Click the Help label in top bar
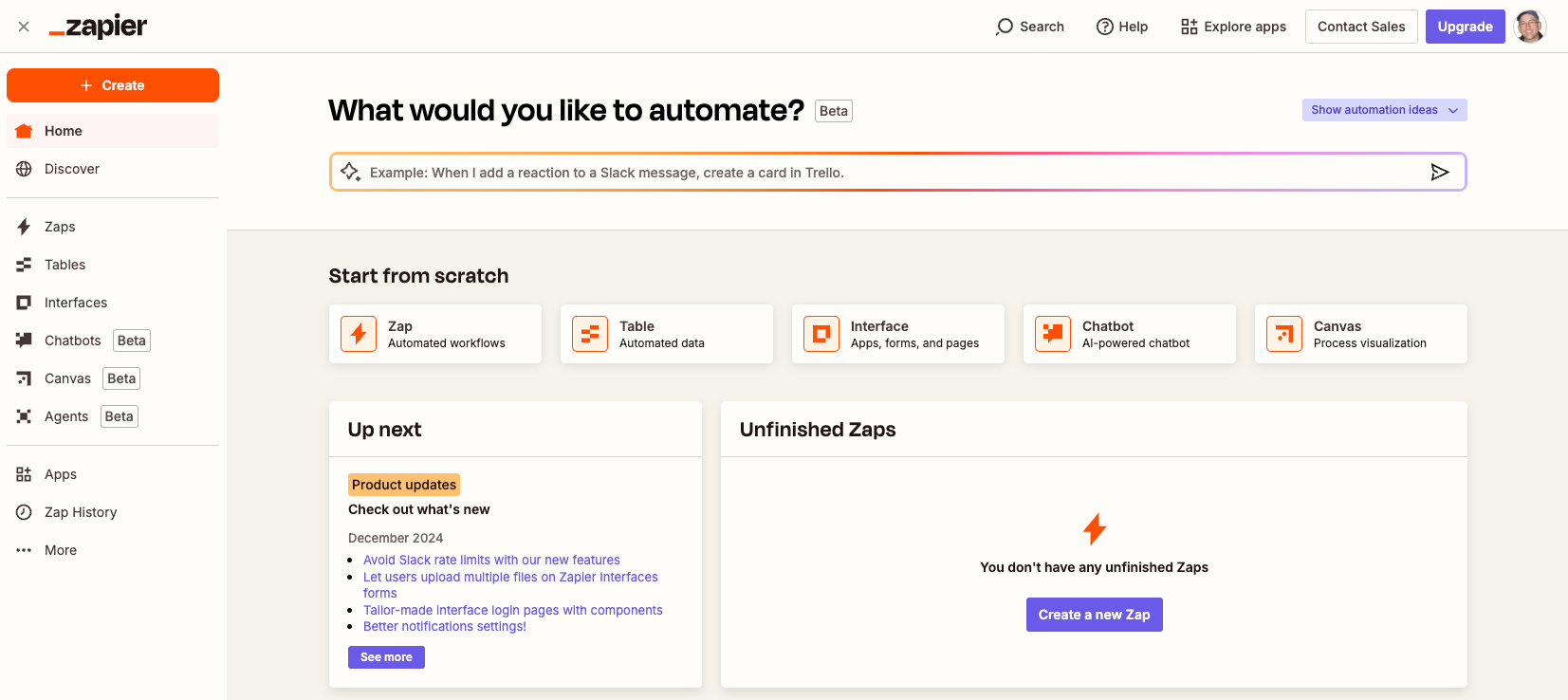This screenshot has height=700, width=1568. [x=1134, y=27]
